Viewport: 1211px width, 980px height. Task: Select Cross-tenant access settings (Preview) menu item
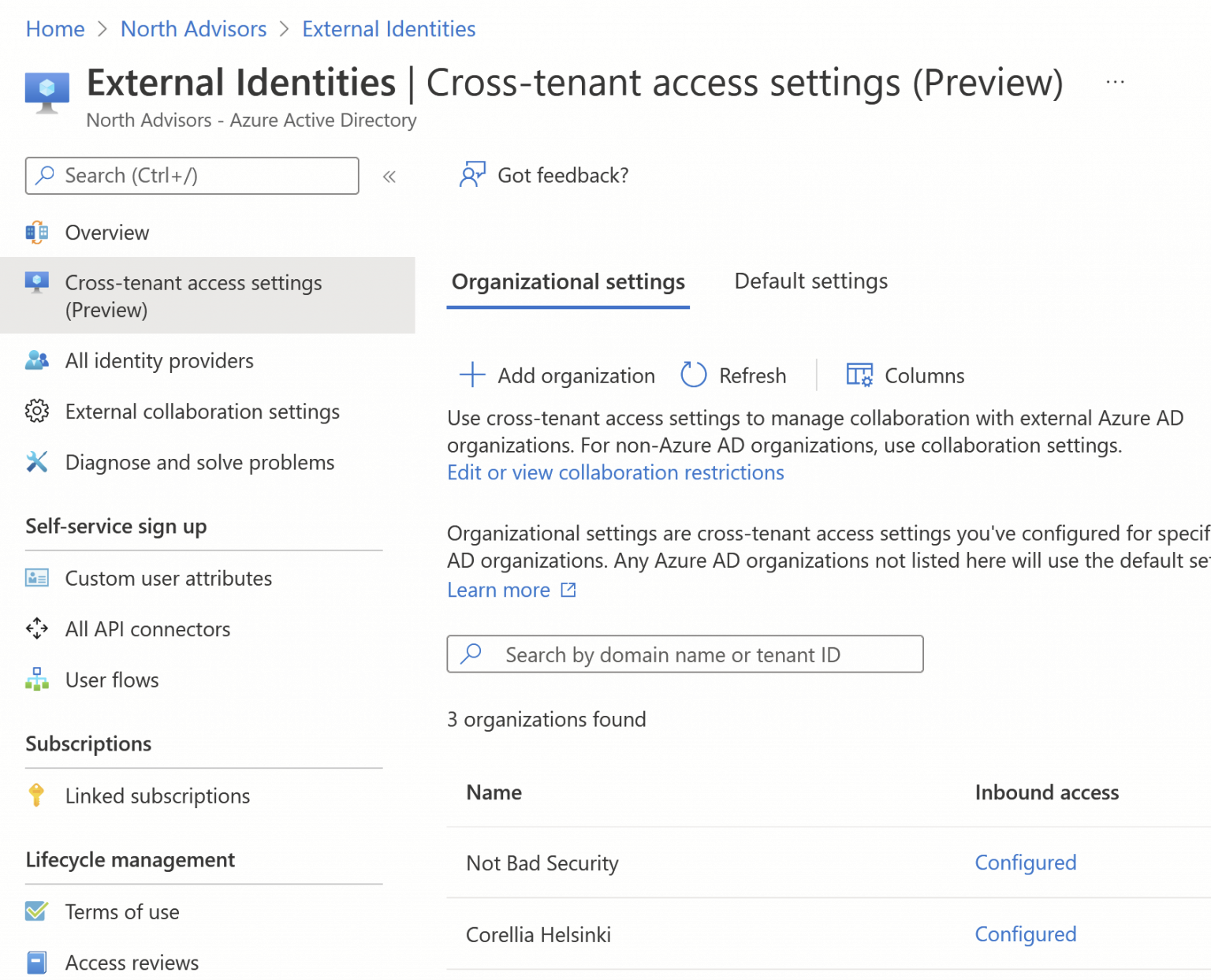coord(207,296)
